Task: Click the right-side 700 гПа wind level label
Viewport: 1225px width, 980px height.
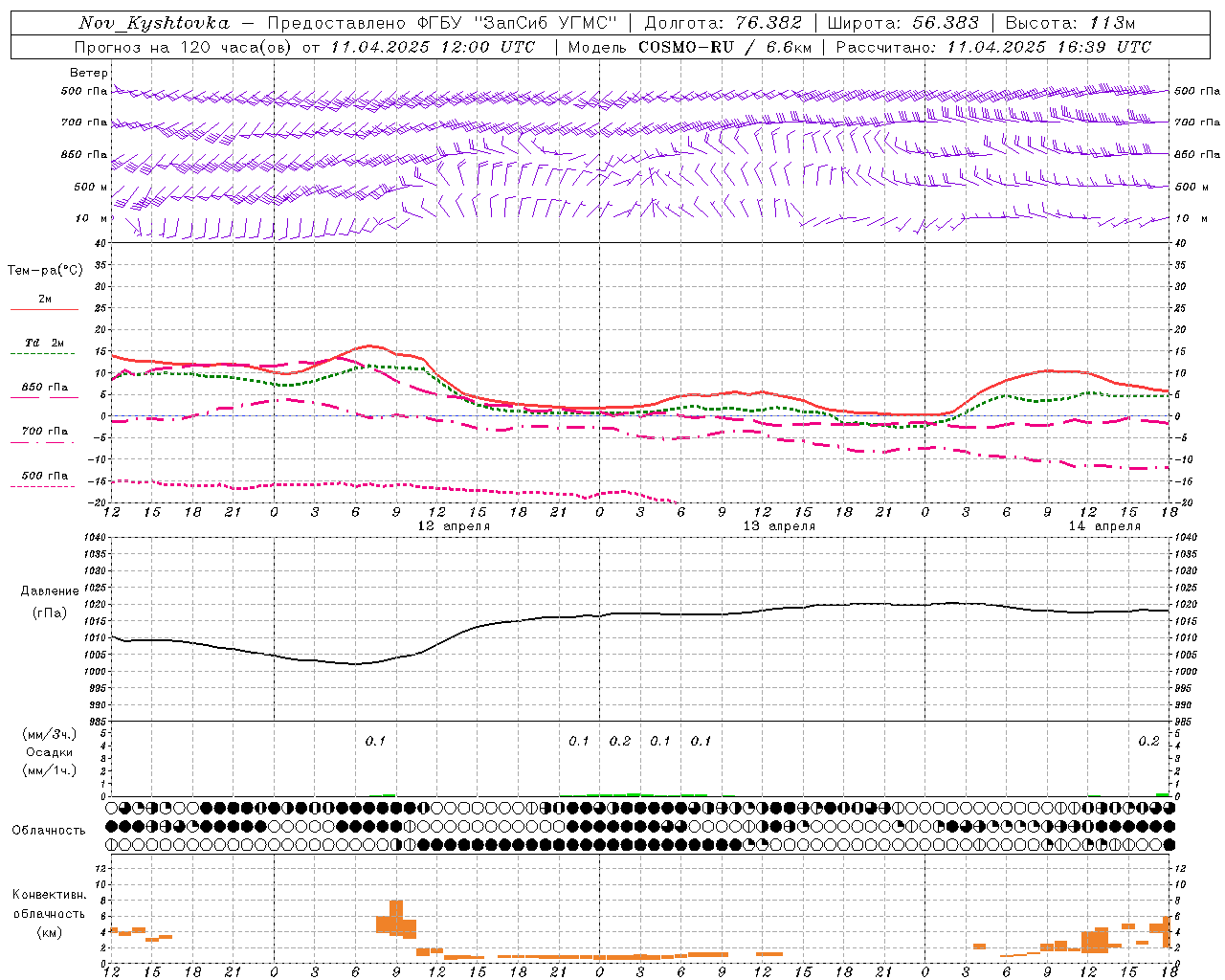Action: [1196, 122]
